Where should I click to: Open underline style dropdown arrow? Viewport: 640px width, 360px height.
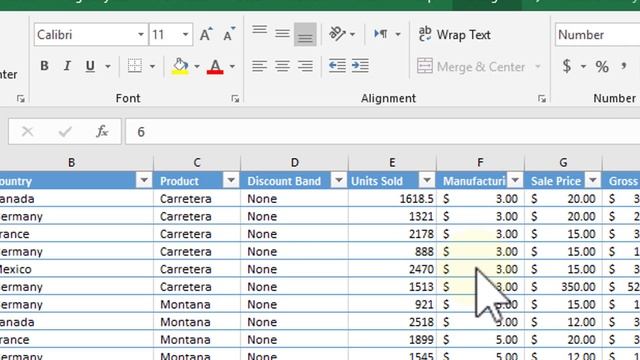coord(108,66)
